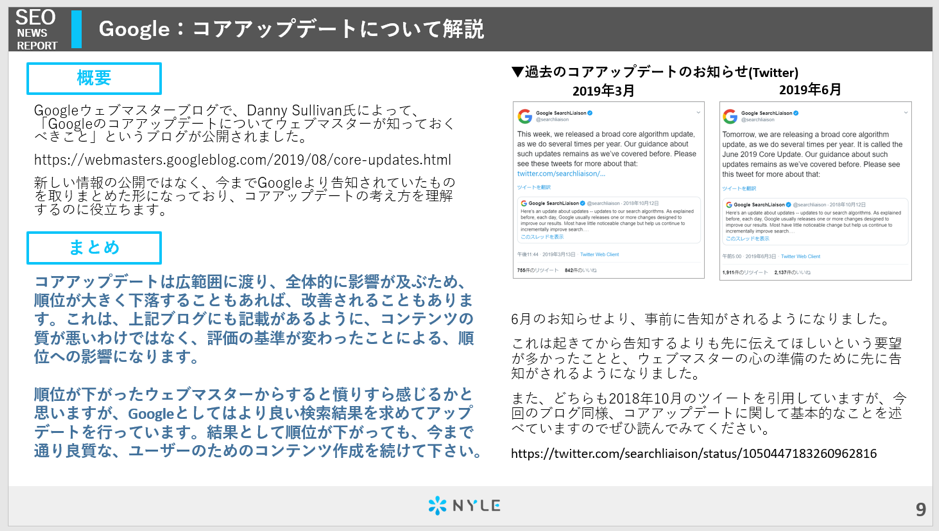Click the dropdown chevron on the March tweet
The image size is (939, 531).
point(698,113)
